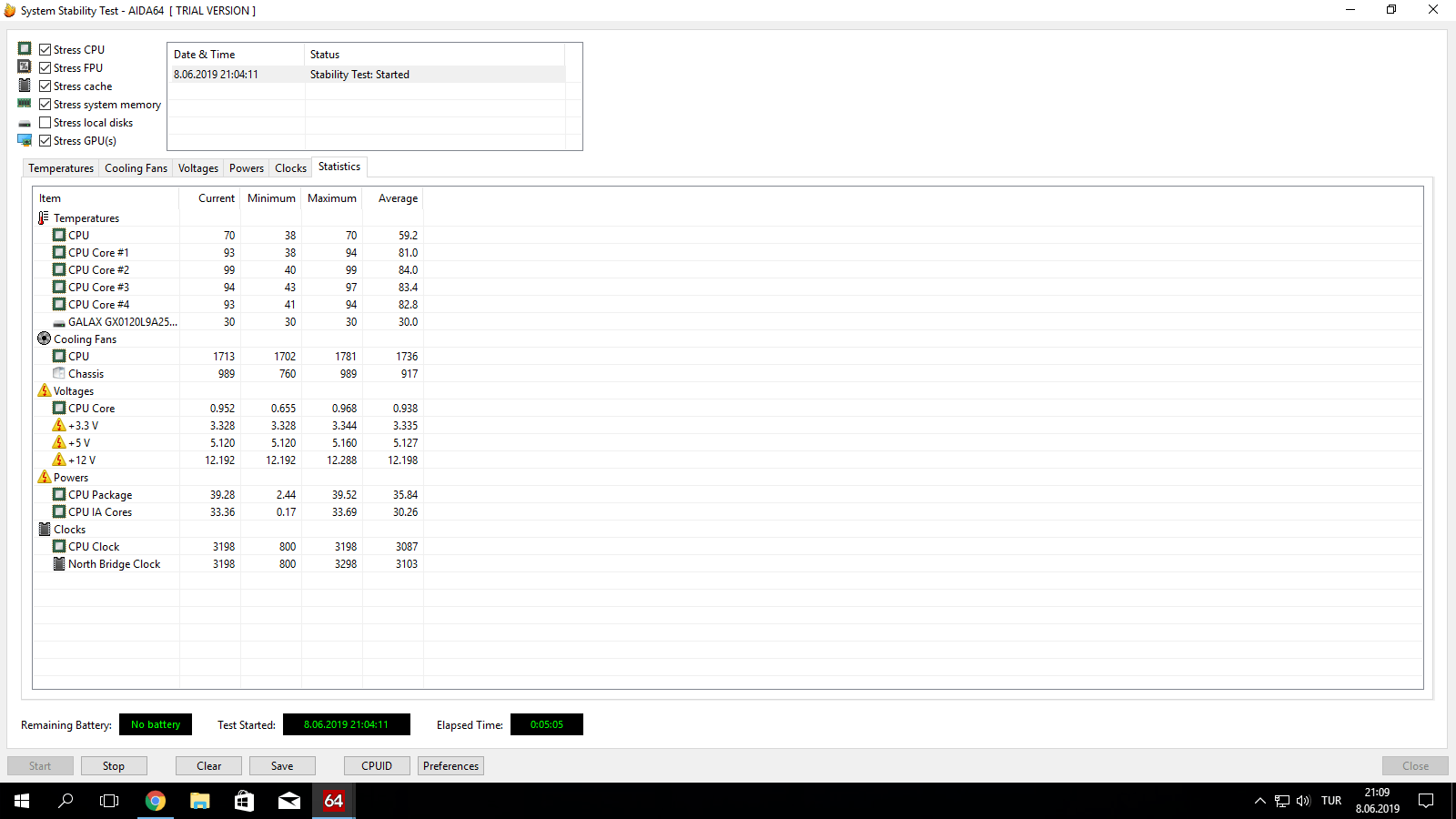1456x819 pixels.
Task: Click the network icon in system tray
Action: 1281,801
